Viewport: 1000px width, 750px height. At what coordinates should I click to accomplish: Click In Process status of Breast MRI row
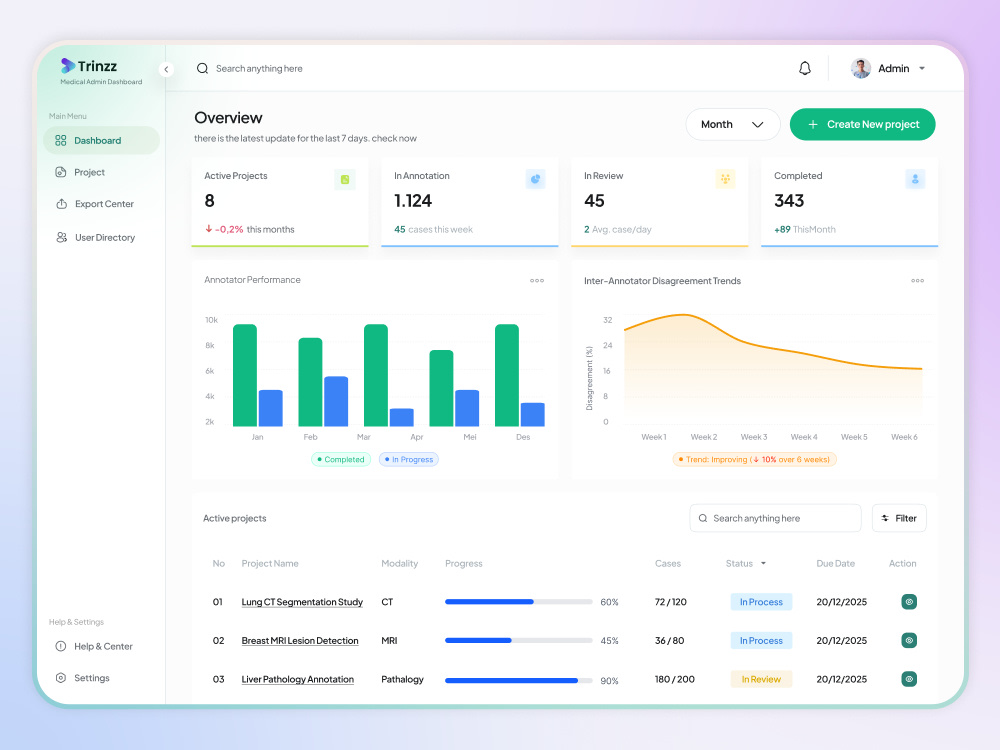point(761,641)
